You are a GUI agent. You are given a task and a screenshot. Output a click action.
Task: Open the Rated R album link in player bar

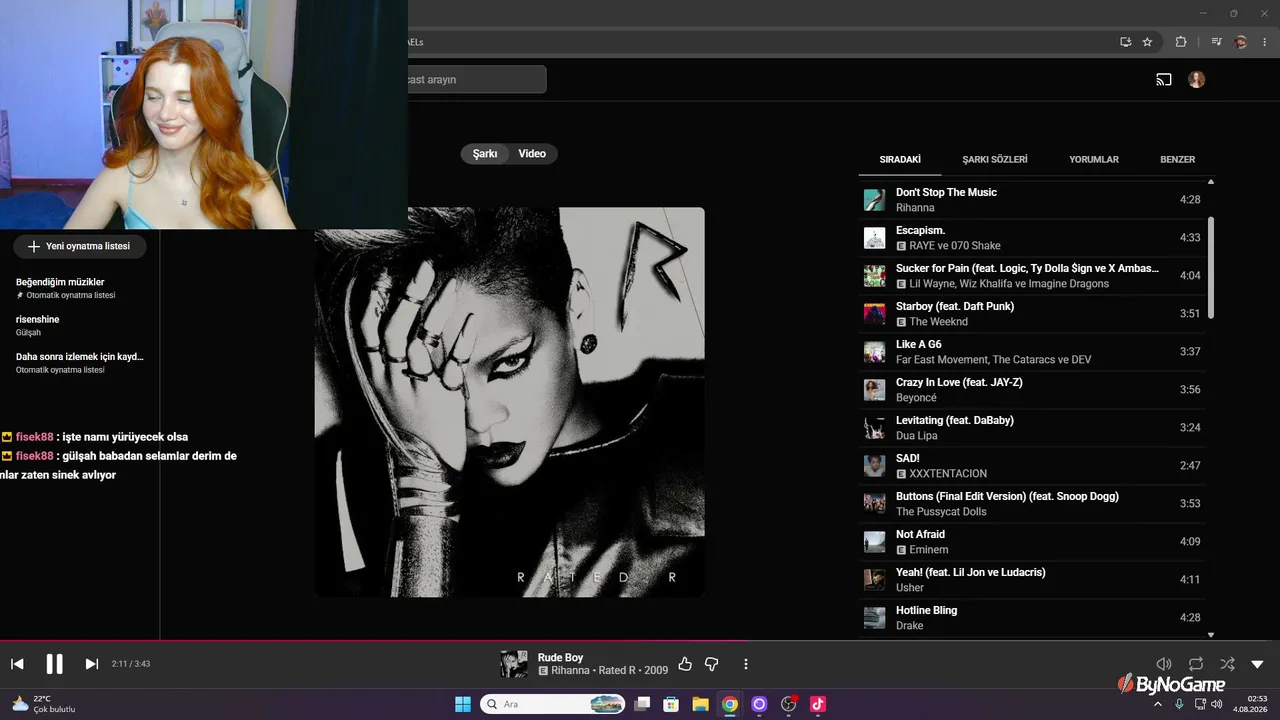(x=619, y=671)
